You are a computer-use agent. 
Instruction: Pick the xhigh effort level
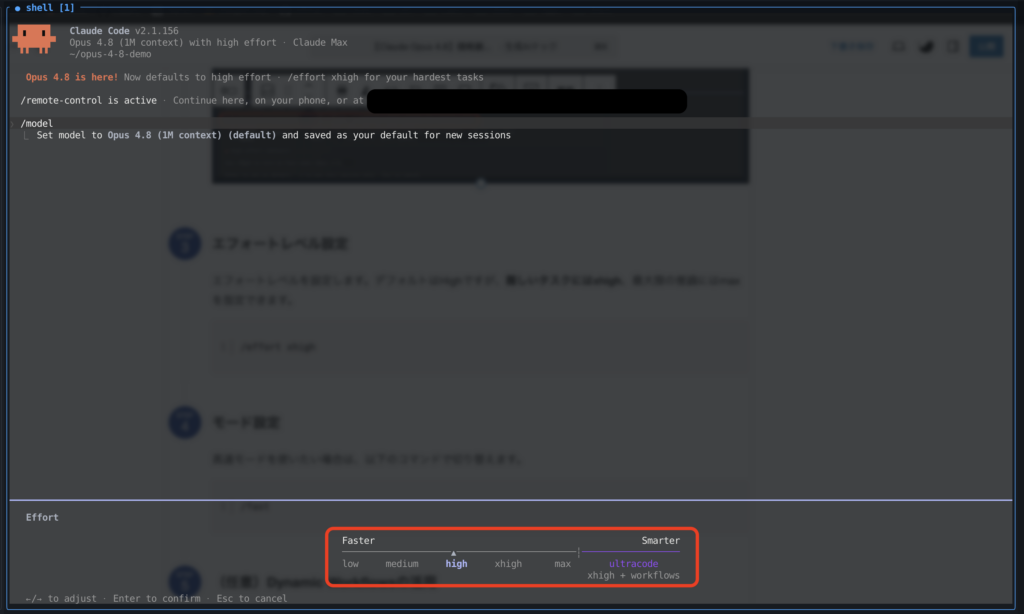[x=508, y=564]
